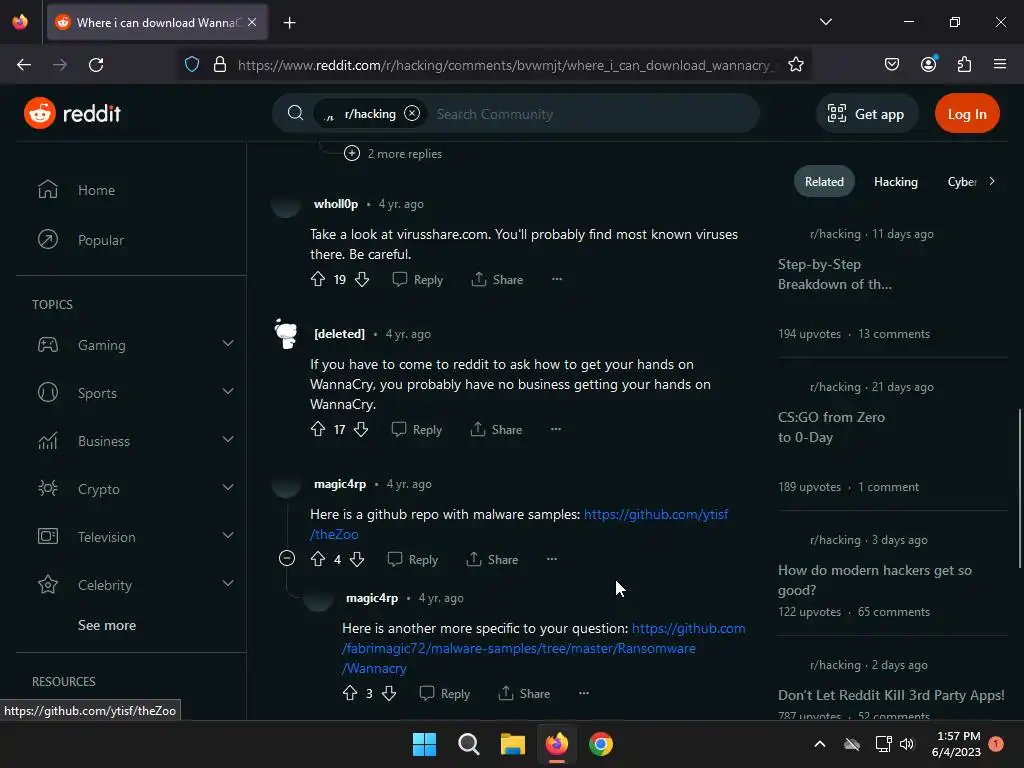Viewport: 1024px width, 768px height.
Task: Select the Related tab
Action: 824,182
